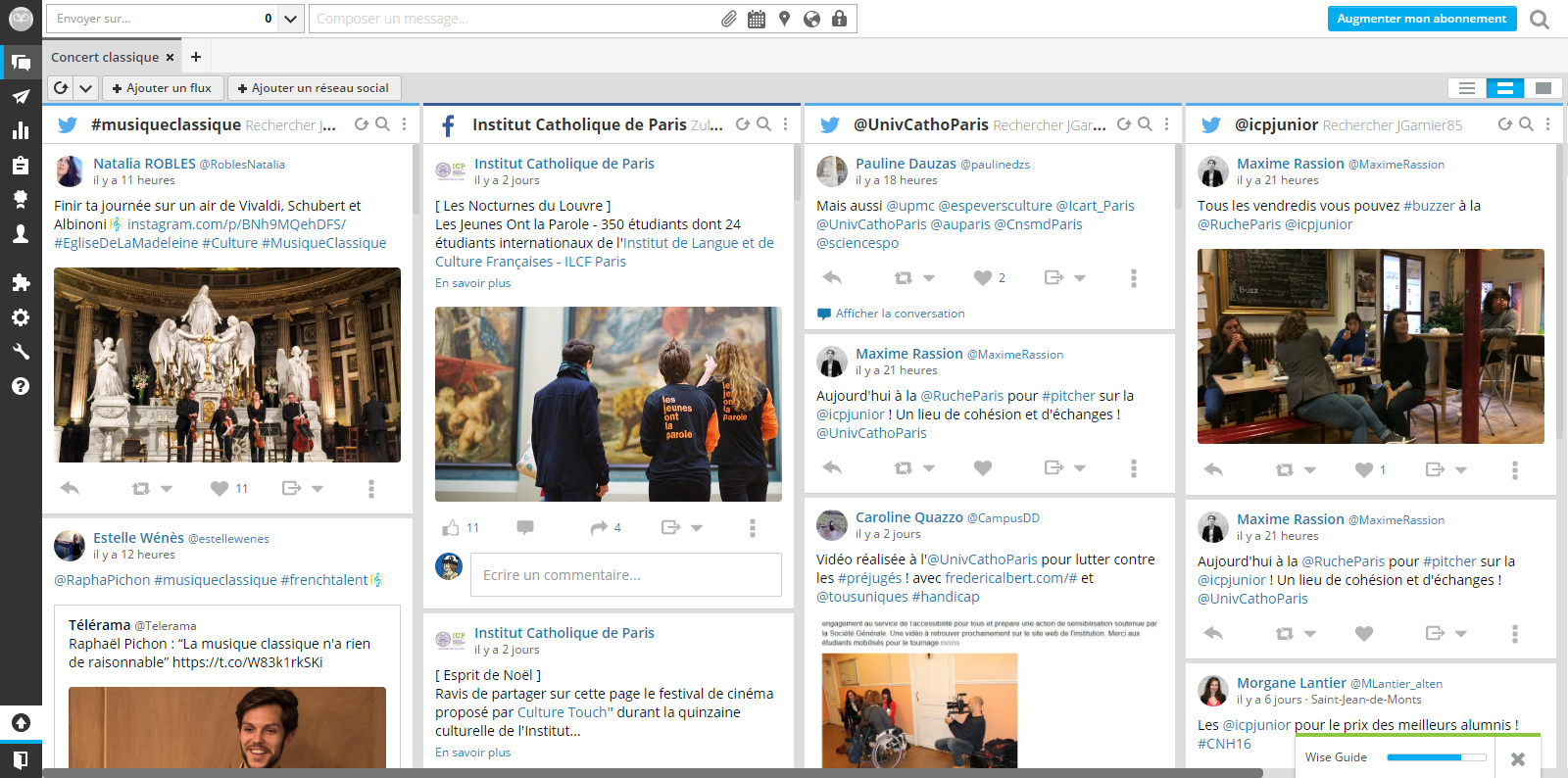This screenshot has width=1568, height=778.
Task: Close the Concert classique tab
Action: pyautogui.click(x=170, y=57)
